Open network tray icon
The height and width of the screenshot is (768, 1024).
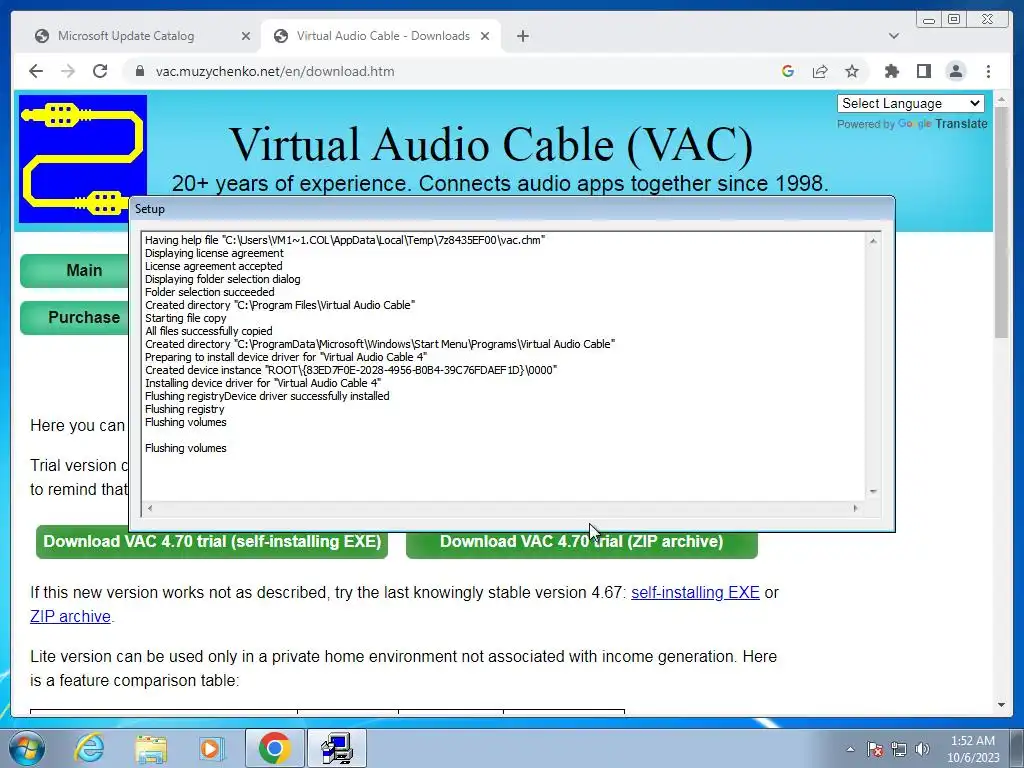pyautogui.click(x=899, y=749)
